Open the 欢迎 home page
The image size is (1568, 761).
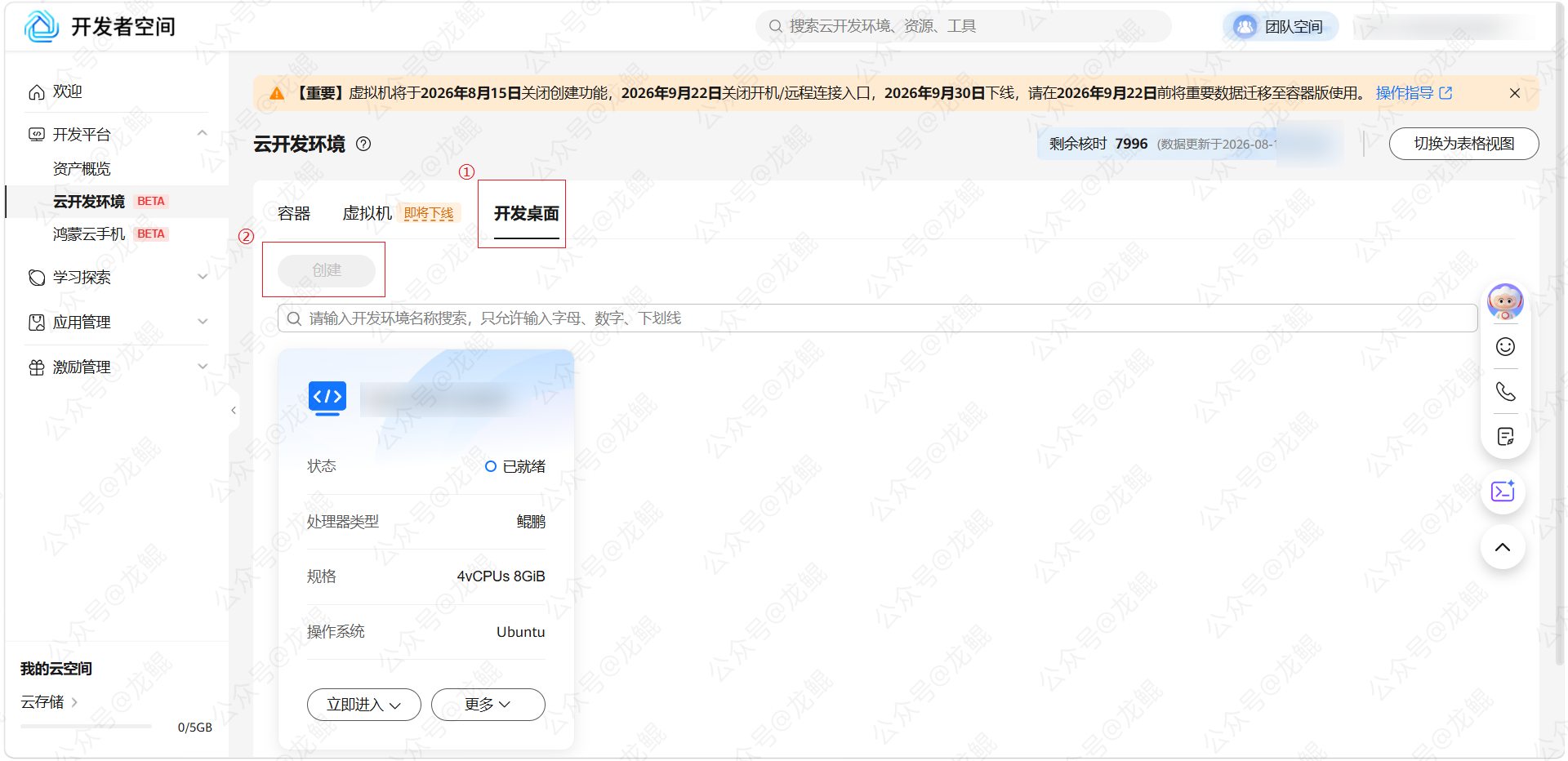tap(67, 91)
